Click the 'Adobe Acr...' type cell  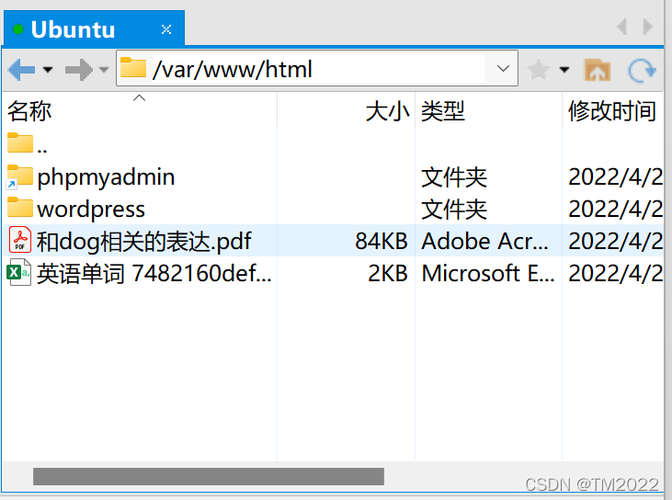[485, 241]
